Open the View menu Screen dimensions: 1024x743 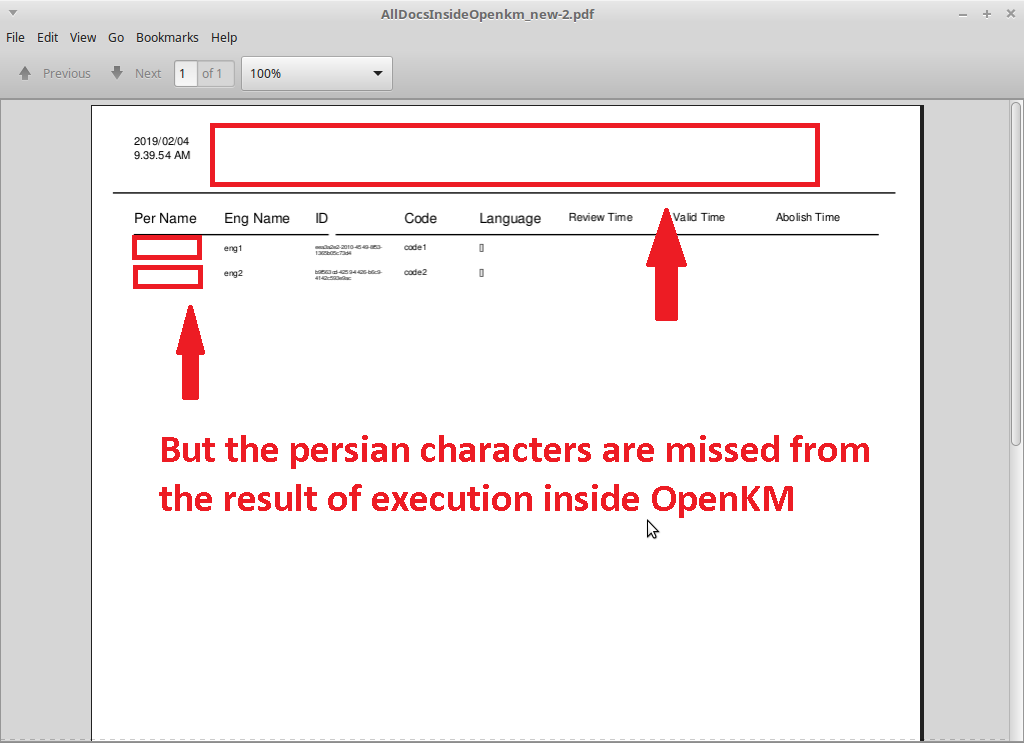83,37
